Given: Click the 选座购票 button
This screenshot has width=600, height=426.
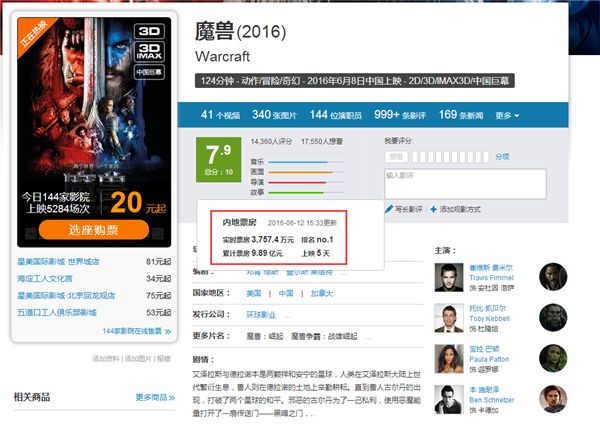Looking at the screenshot, I should coord(94,230).
